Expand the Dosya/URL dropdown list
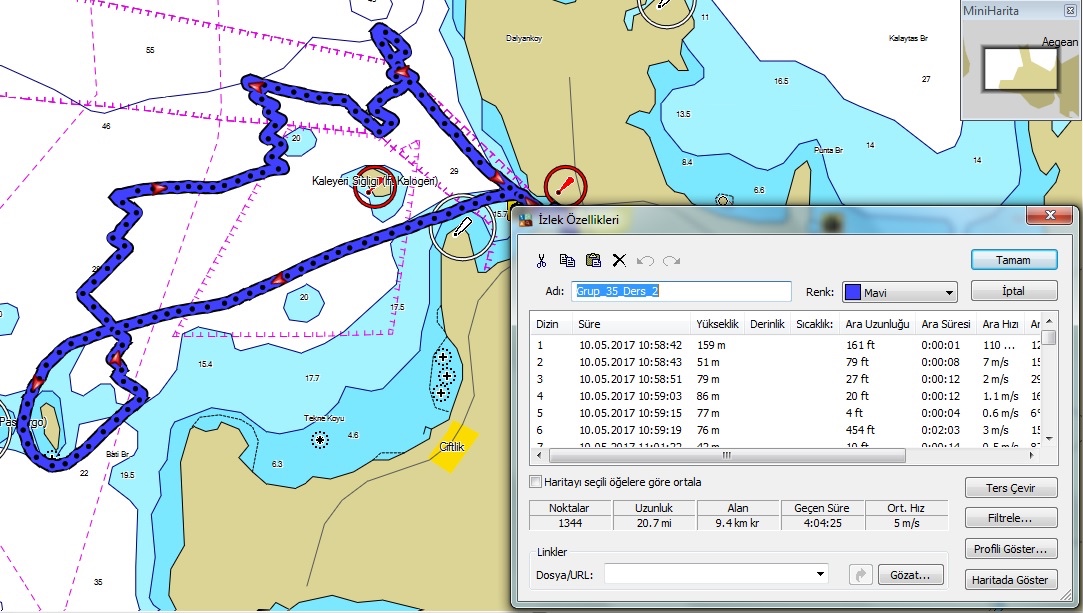 pos(820,574)
